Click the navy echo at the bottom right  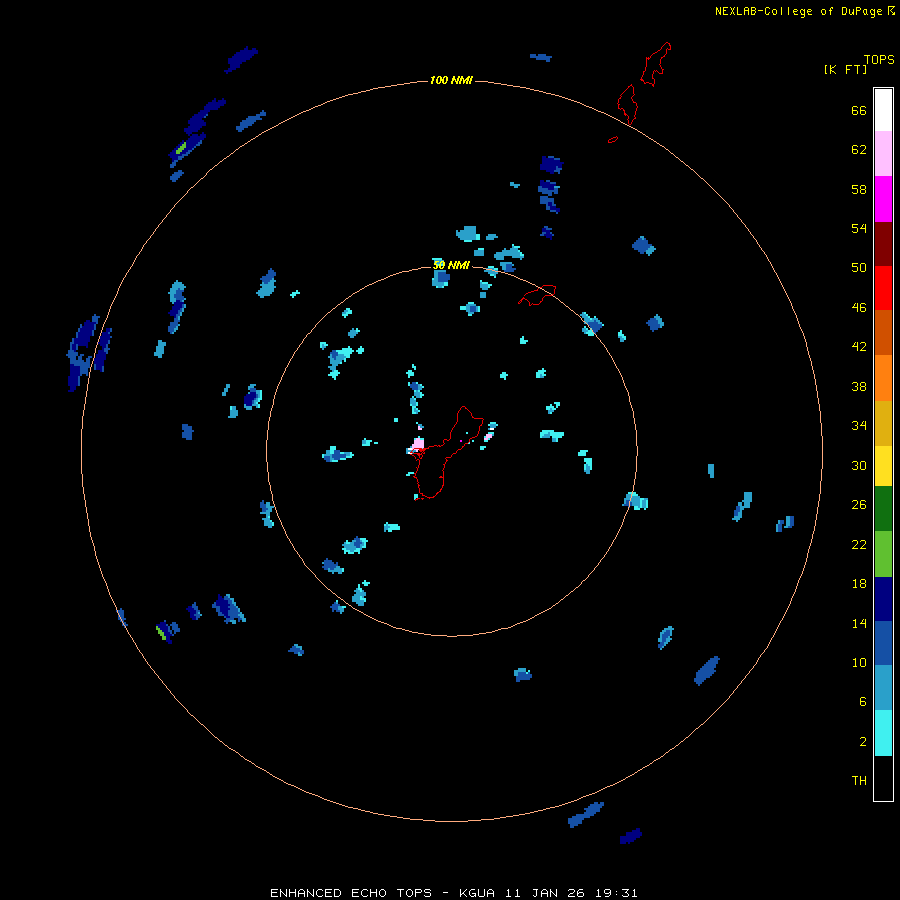click(631, 836)
